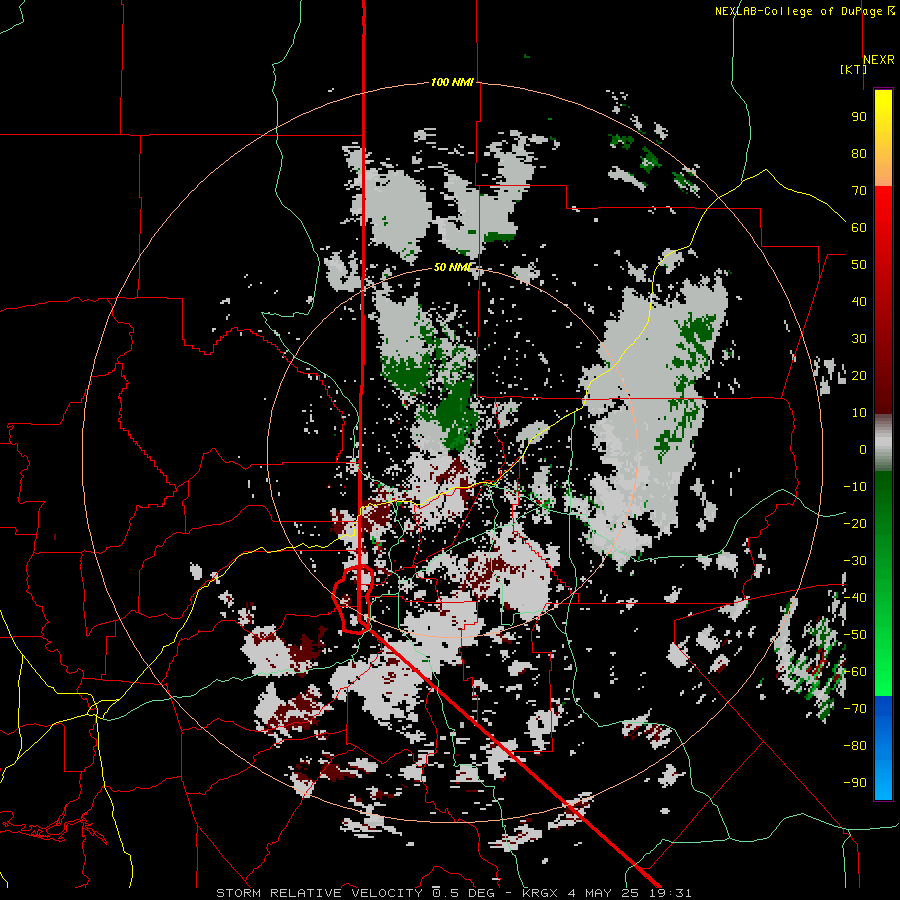Screen dimensions: 900x900
Task: Click the 50 value on the velocity scale
Action: pyautogui.click(x=859, y=265)
